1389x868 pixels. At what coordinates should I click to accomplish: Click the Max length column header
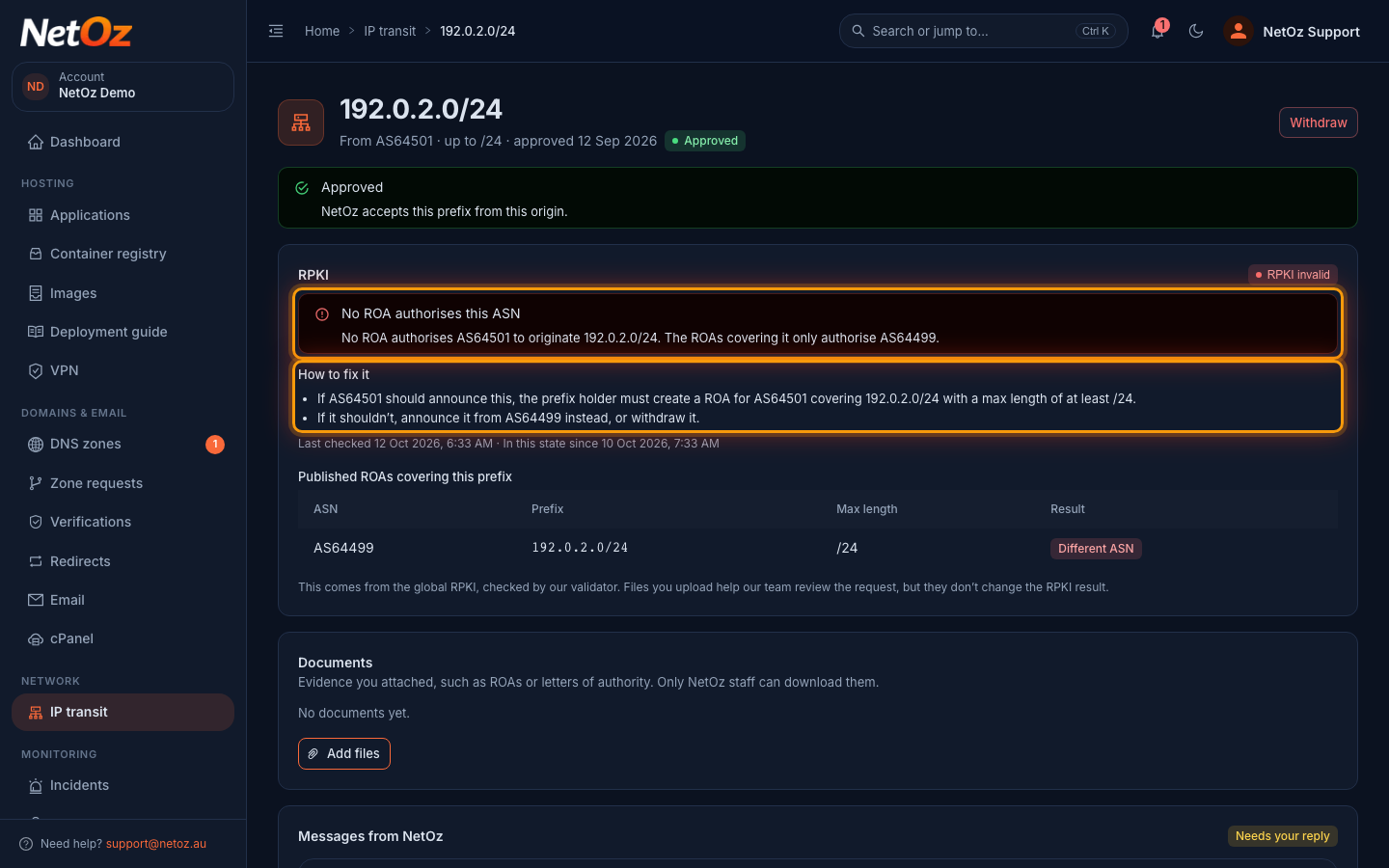[x=866, y=509]
